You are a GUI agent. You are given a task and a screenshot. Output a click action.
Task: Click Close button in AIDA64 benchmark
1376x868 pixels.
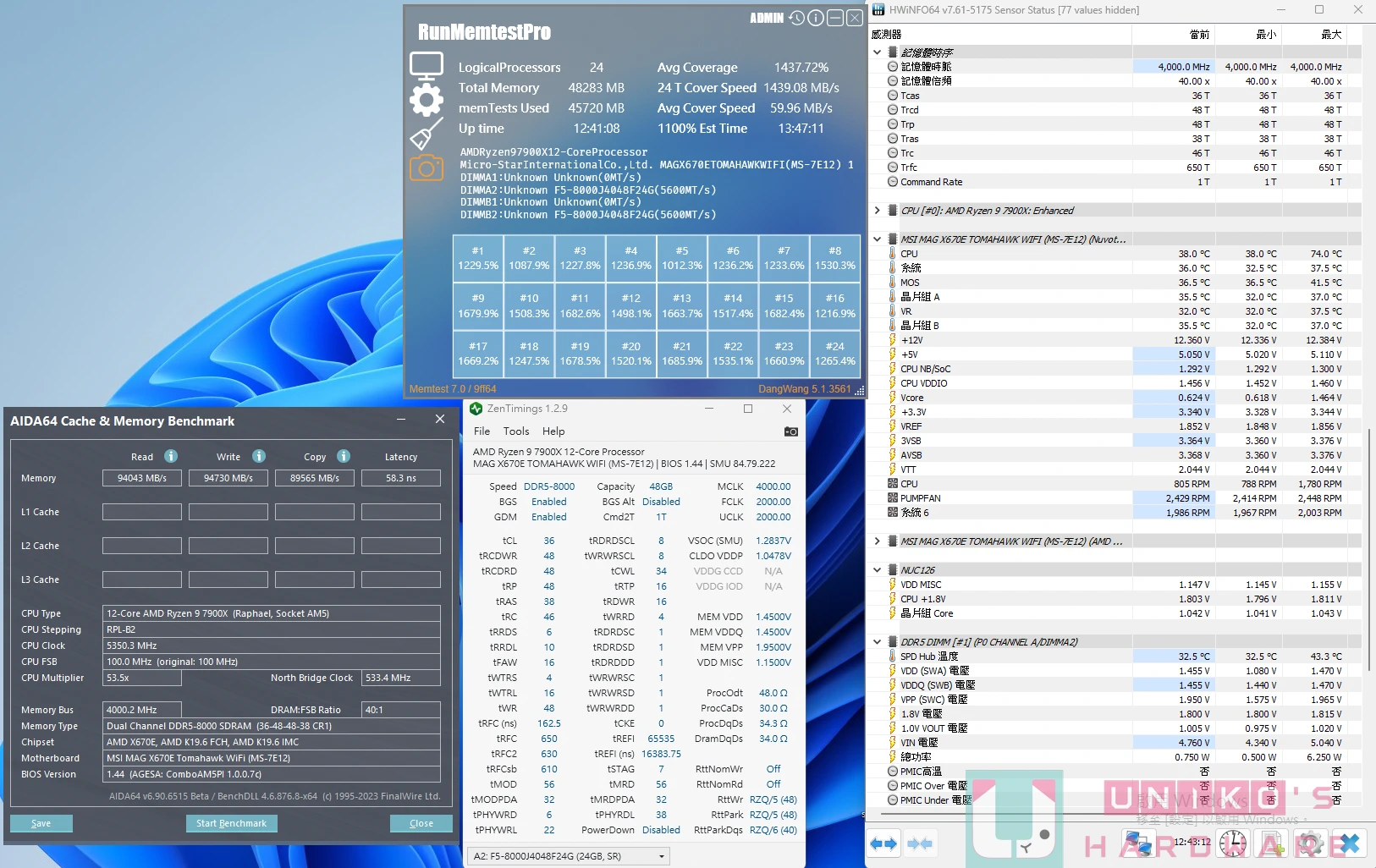pyautogui.click(x=421, y=823)
